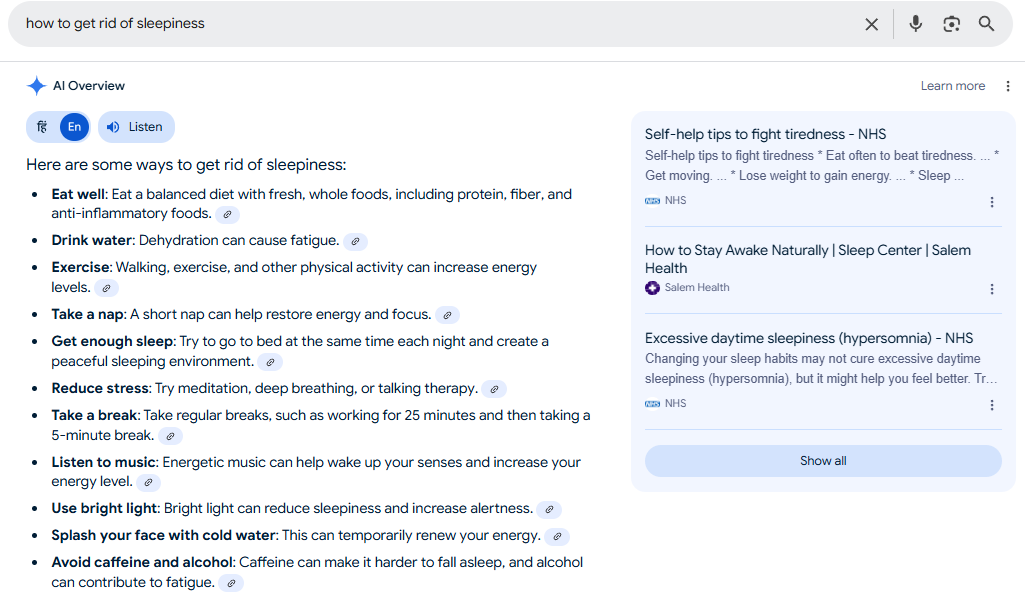Open the AI Overview three-dot options menu

pos(1007,86)
